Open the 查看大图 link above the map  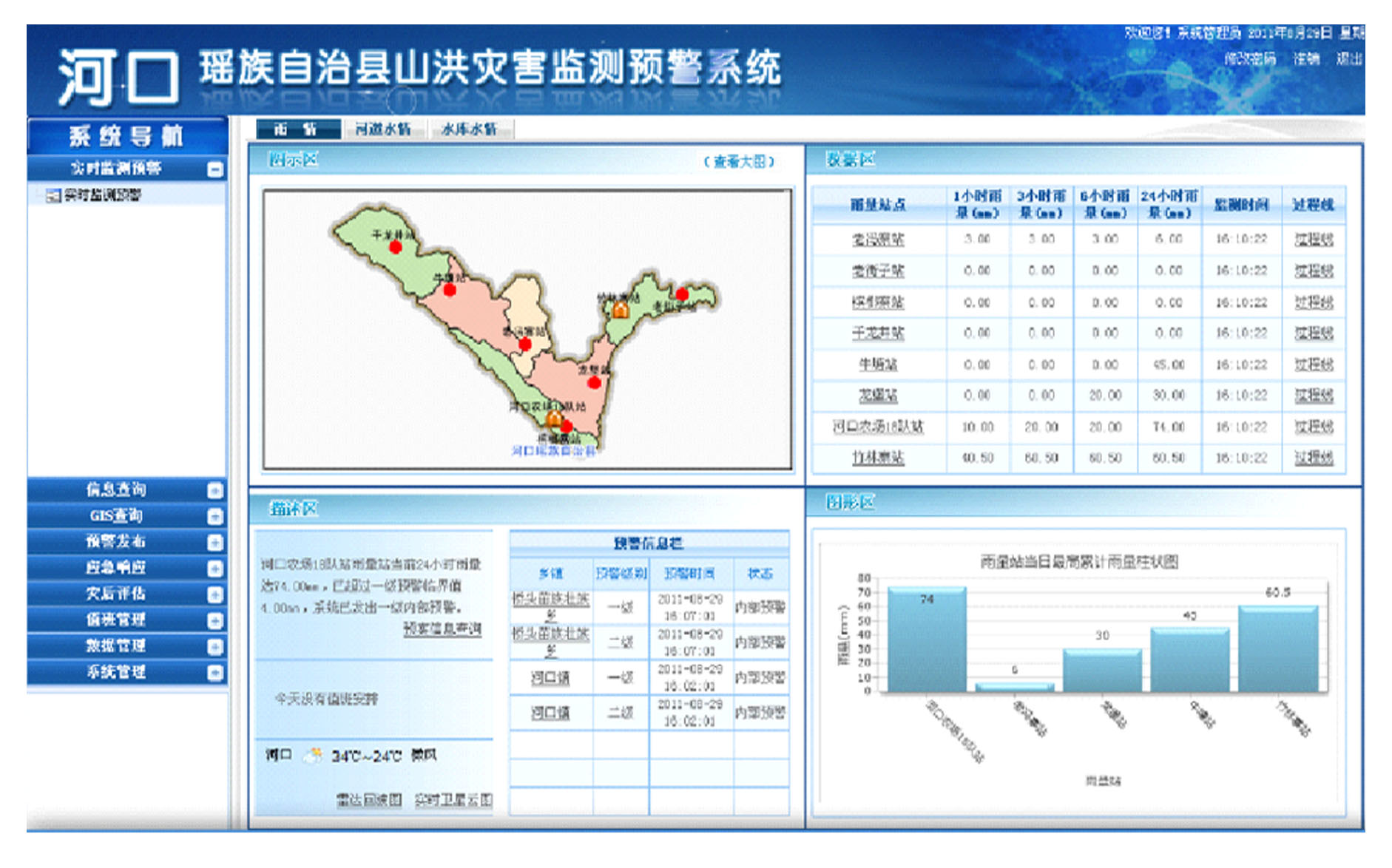738,161
